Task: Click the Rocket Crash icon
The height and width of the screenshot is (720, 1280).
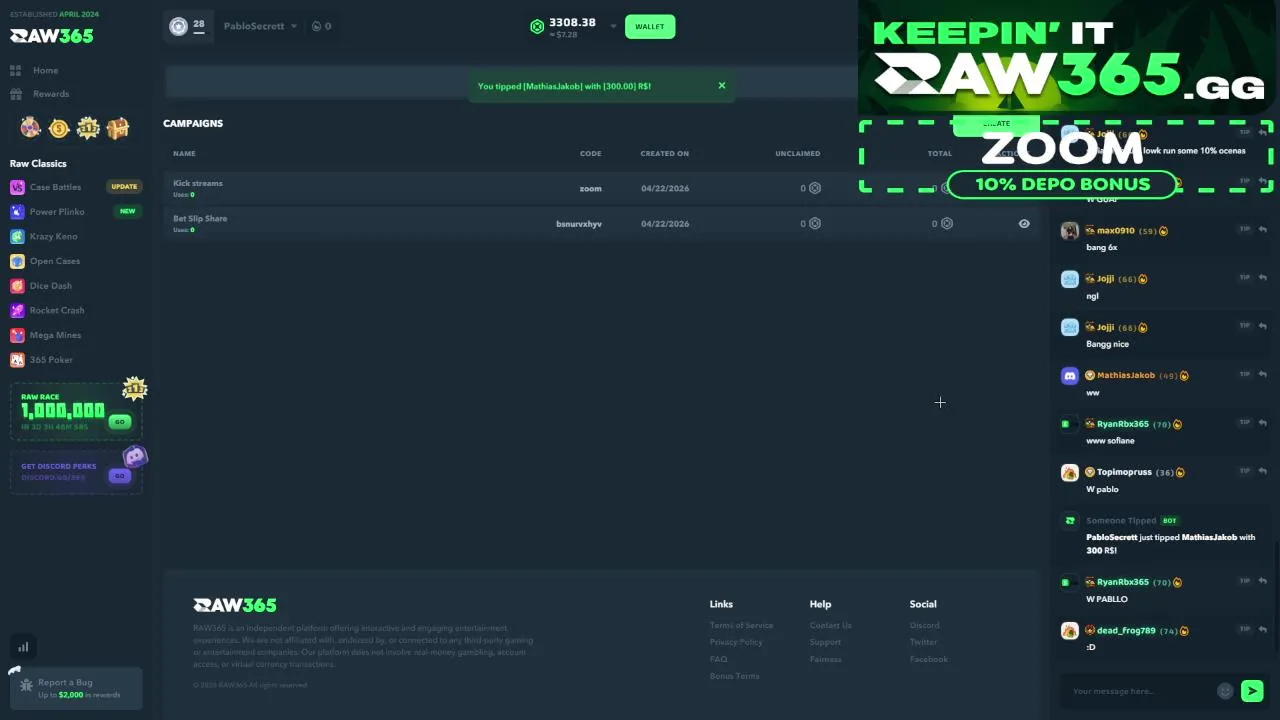Action: pyautogui.click(x=17, y=310)
